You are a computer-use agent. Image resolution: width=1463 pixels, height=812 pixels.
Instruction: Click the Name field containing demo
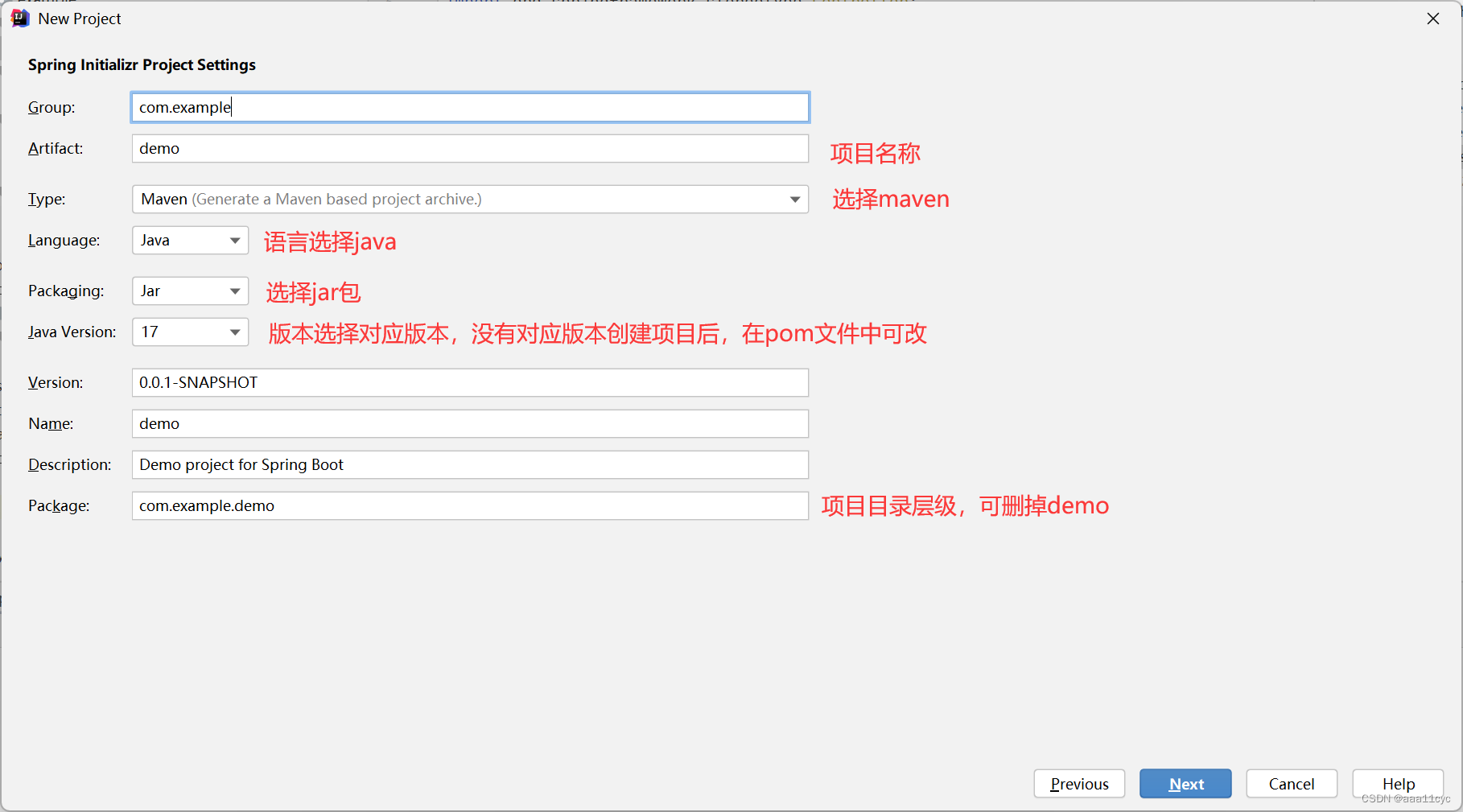coord(470,423)
